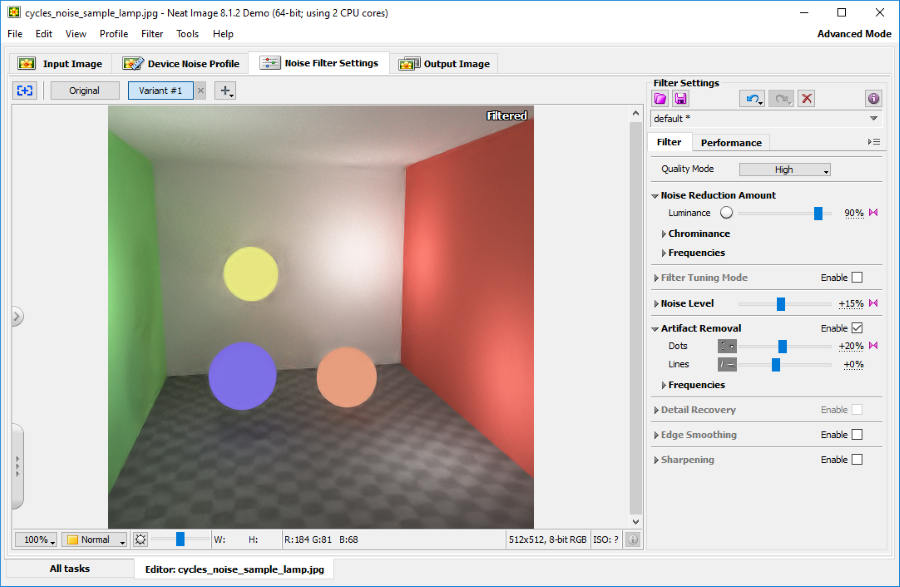Image resolution: width=900 pixels, height=587 pixels.
Task: Expand Frequencies under Artifact Removal
Action: (x=664, y=385)
